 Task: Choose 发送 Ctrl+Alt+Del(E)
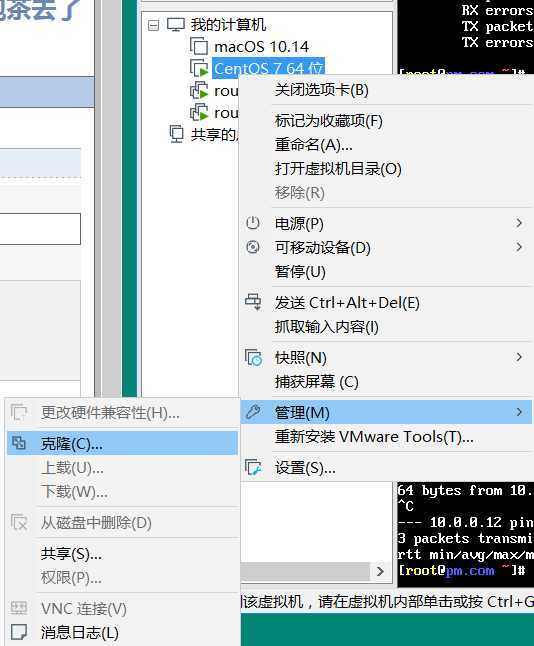(x=347, y=303)
